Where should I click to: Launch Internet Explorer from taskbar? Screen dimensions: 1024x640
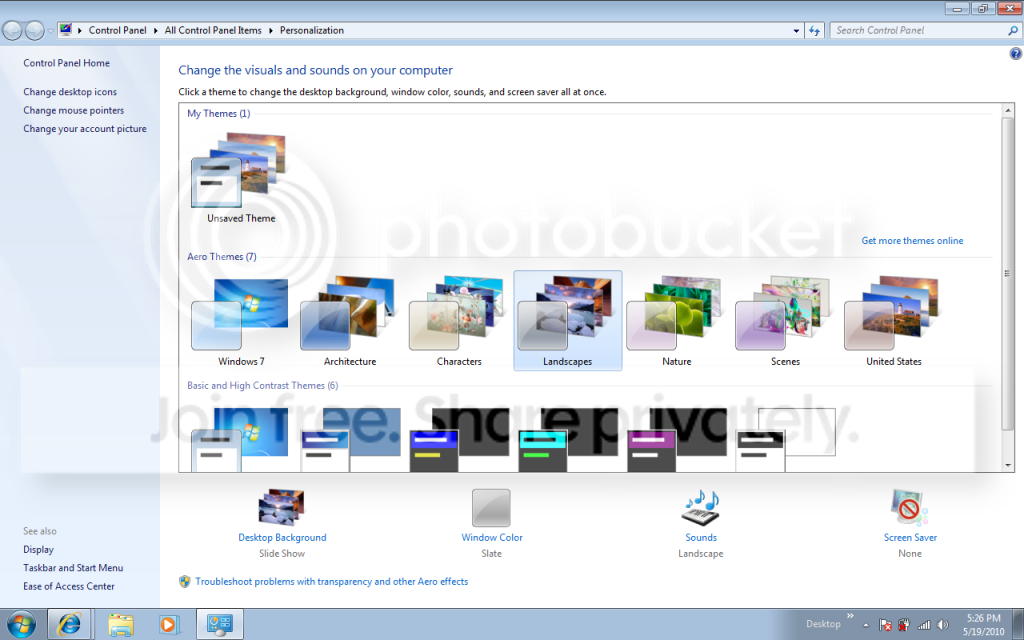click(70, 624)
